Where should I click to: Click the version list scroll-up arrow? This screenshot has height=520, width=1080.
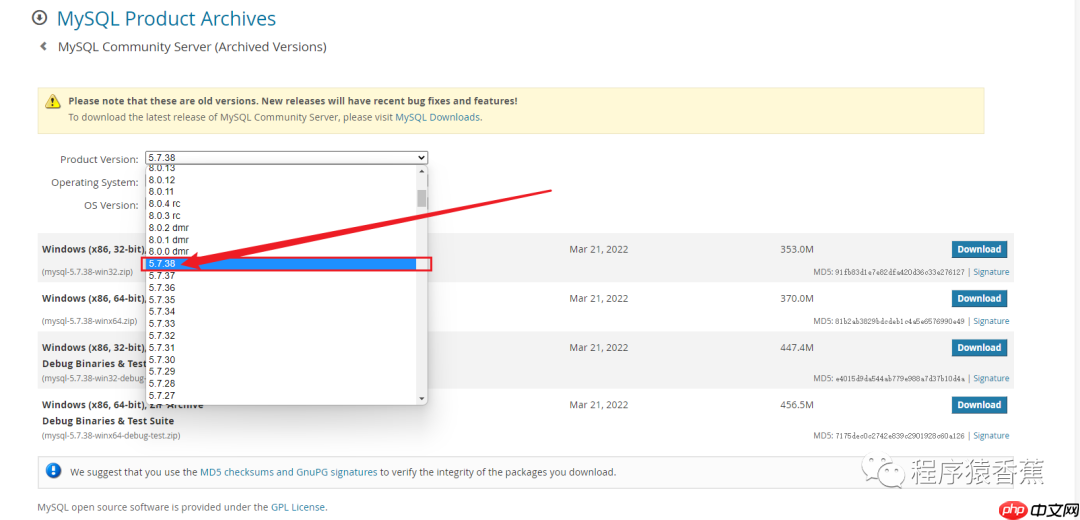pyautogui.click(x=422, y=173)
